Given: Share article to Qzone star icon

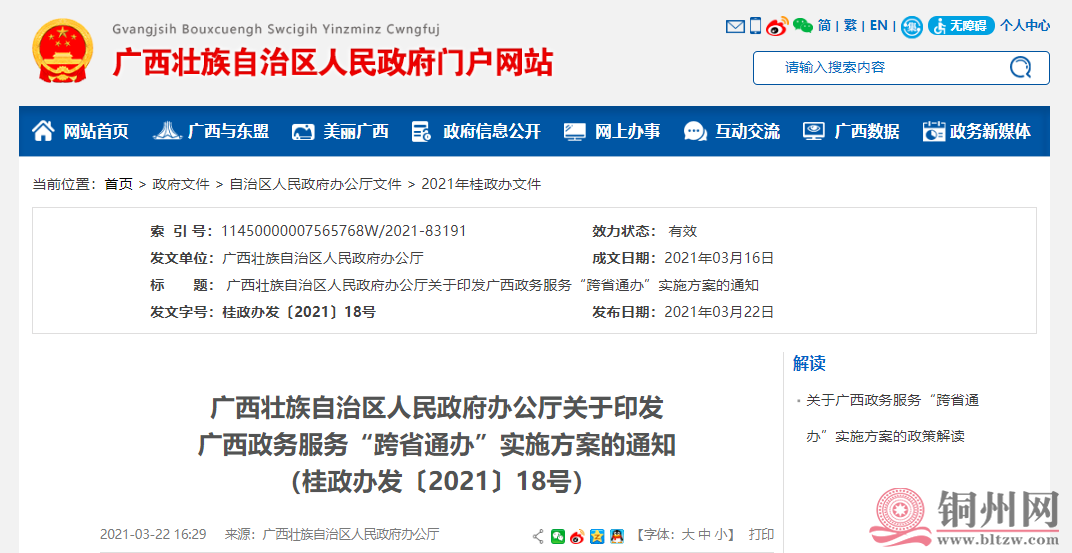Looking at the screenshot, I should click(597, 536).
